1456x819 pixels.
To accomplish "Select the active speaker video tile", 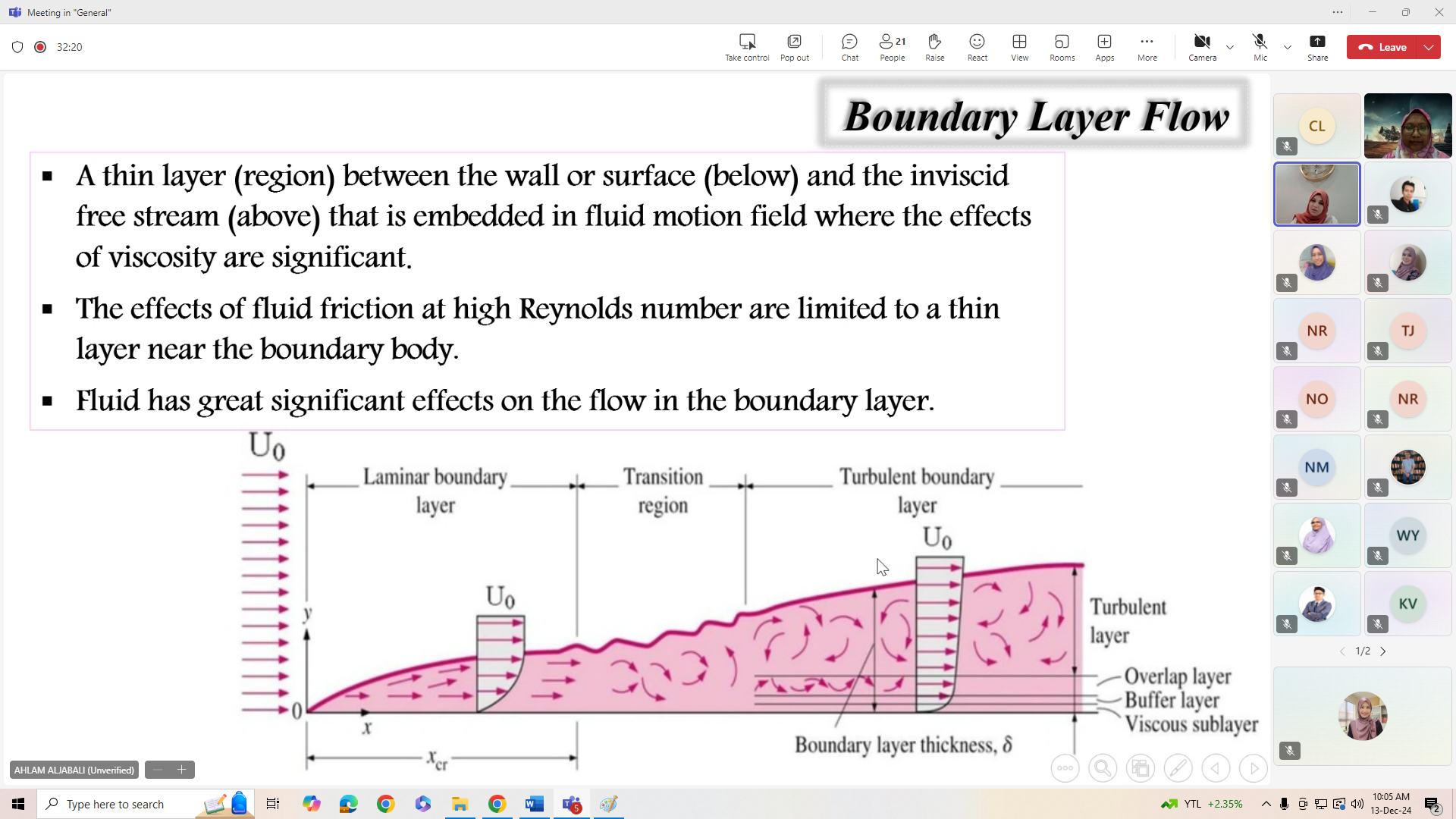I will tap(1317, 194).
